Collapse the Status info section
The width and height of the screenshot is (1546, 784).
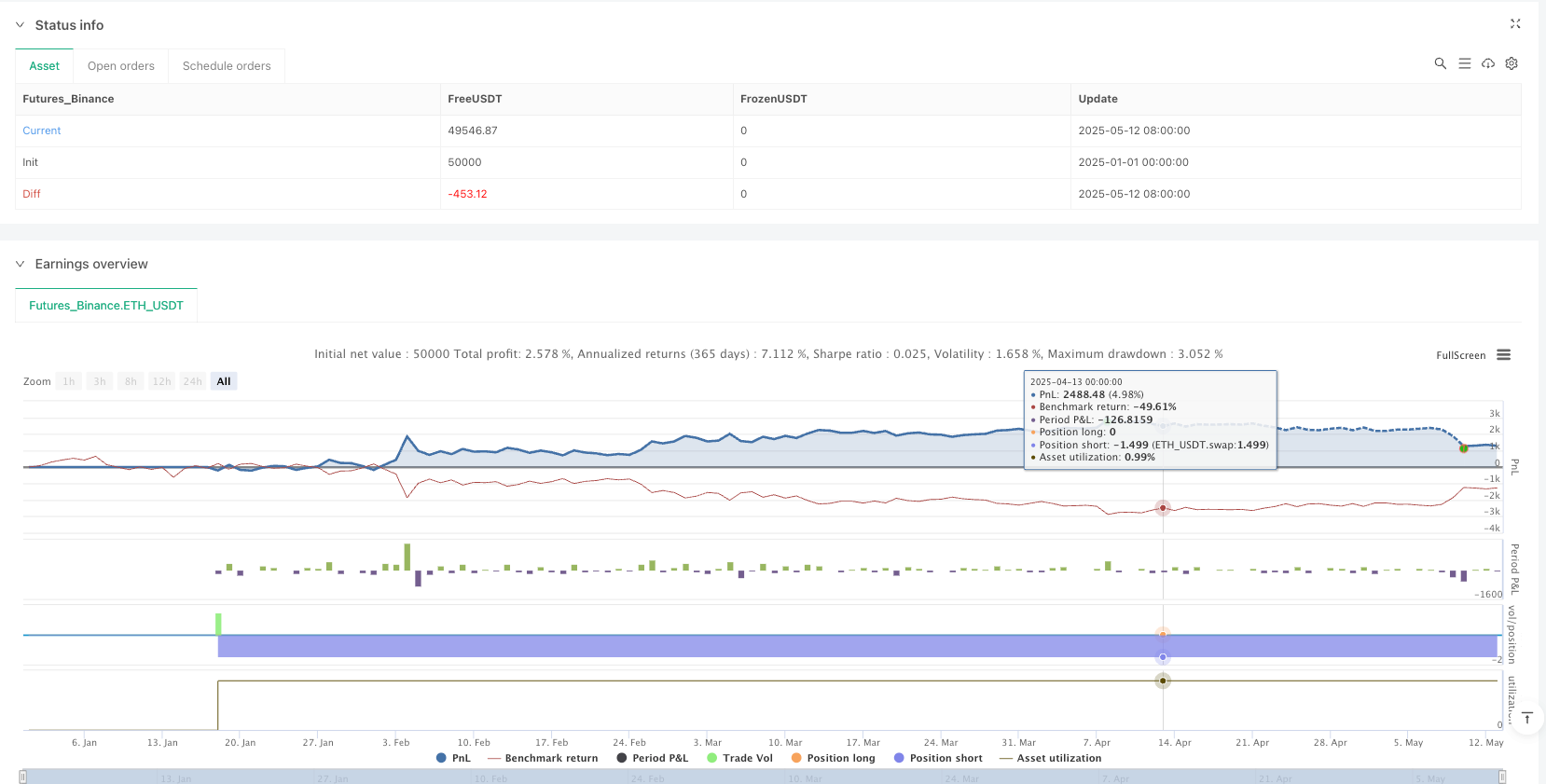coord(20,25)
